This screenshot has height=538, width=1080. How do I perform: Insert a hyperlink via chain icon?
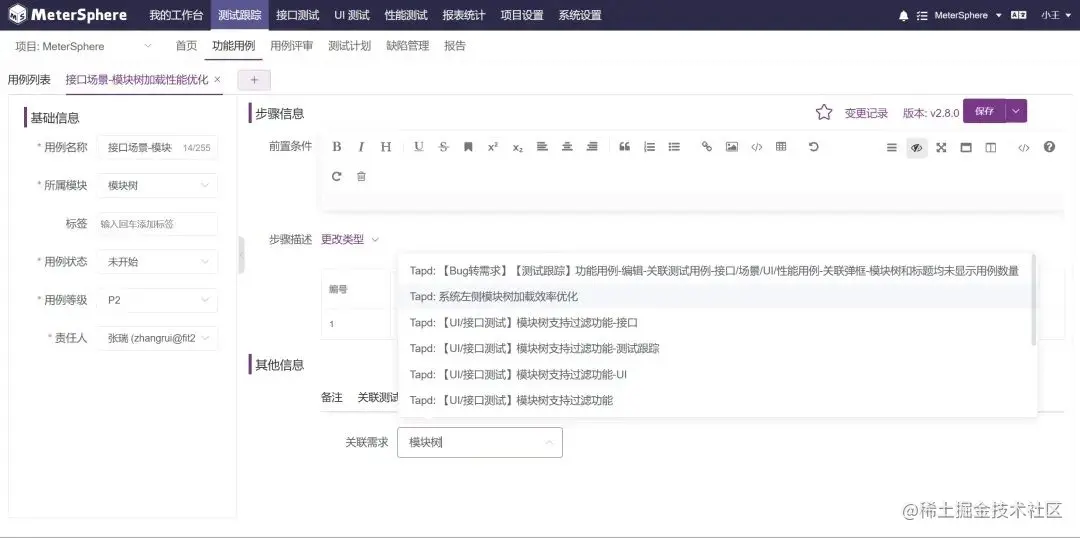click(x=707, y=147)
